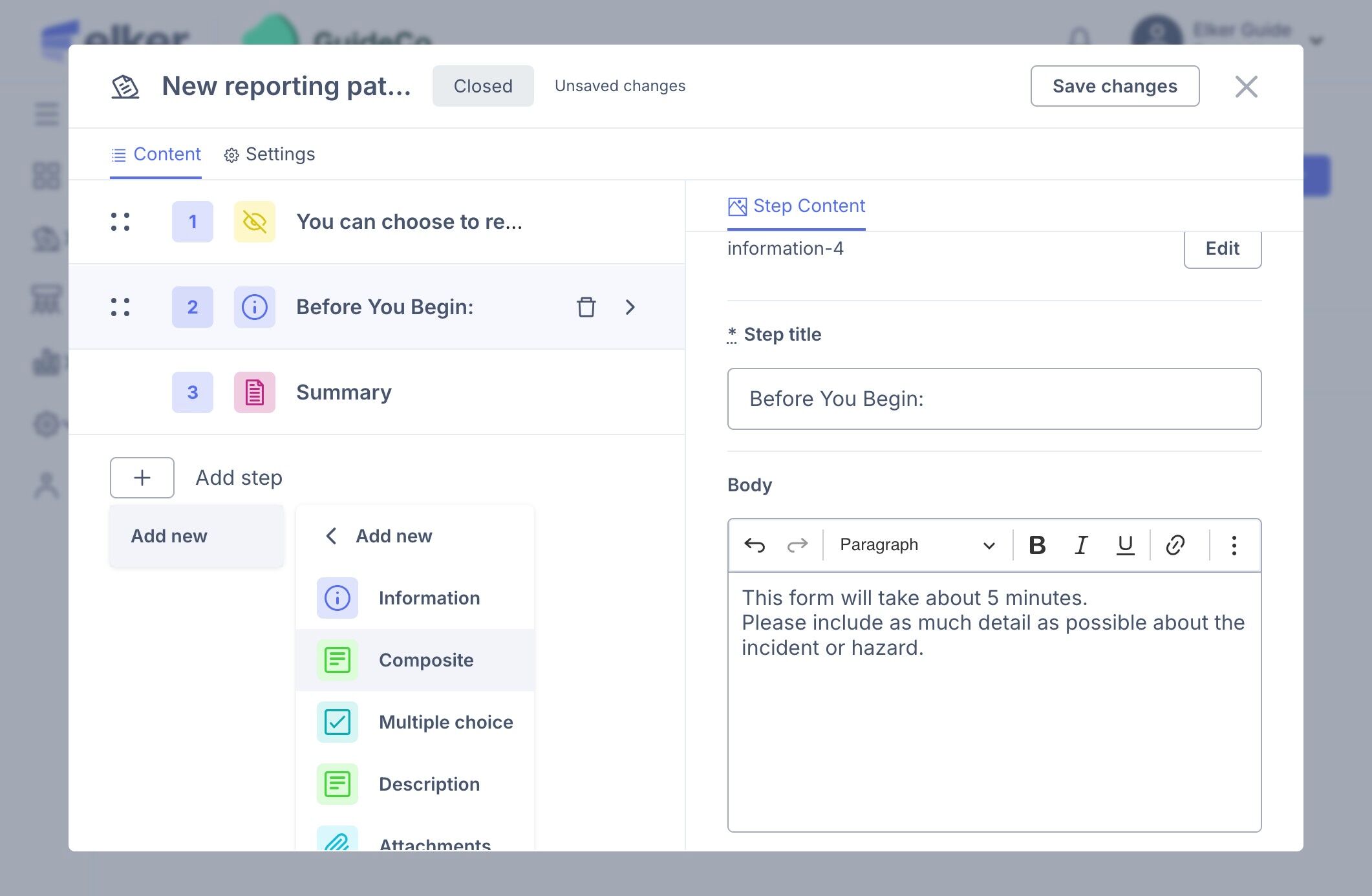
Task: Click Edit next to information-4
Action: [1222, 249]
